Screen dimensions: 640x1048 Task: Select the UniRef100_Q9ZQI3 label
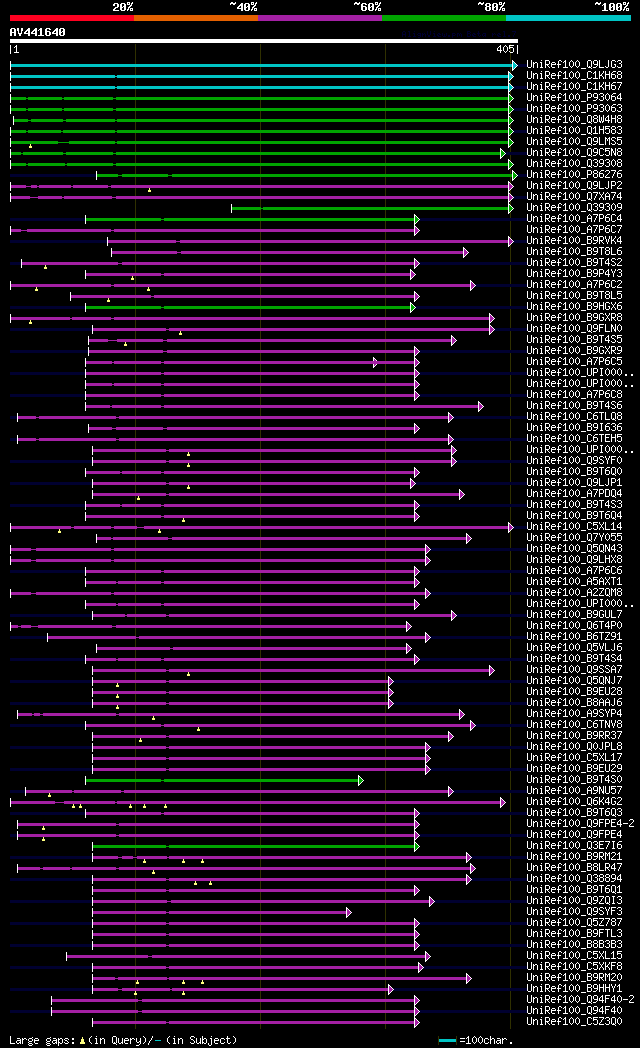574,902
